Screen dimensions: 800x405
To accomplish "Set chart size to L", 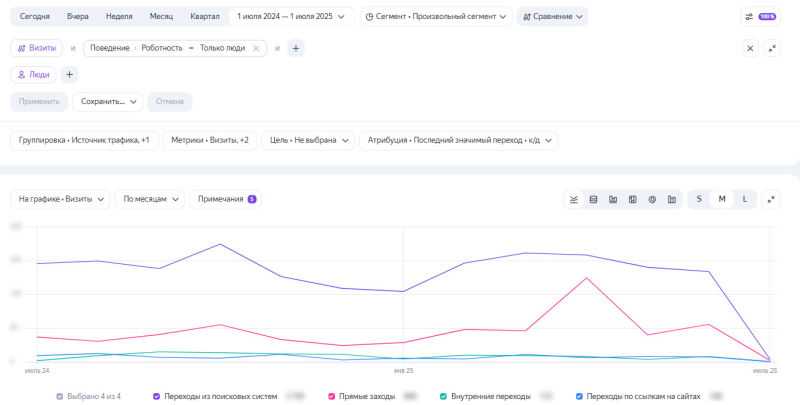I will [x=744, y=199].
